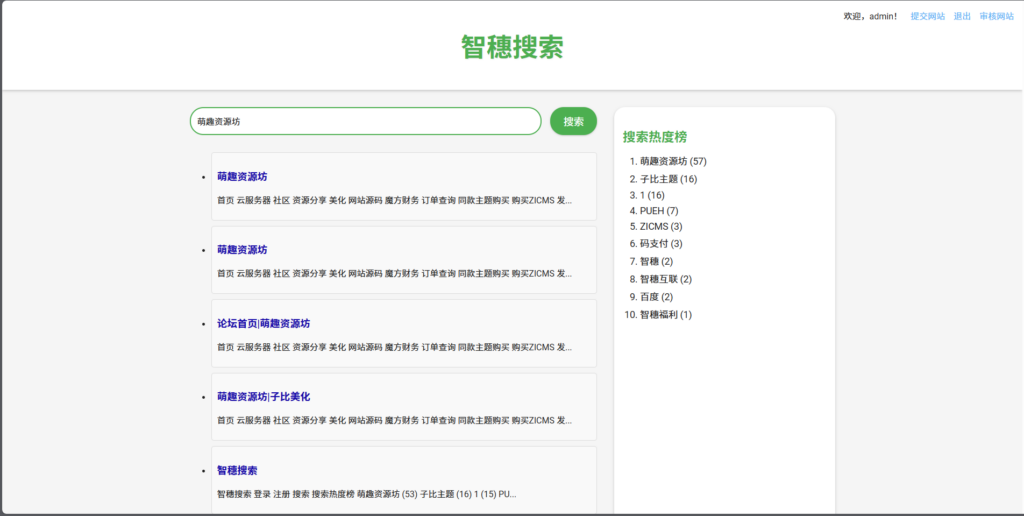The height and width of the screenshot is (516, 1024).
Task: Select hot search item 智穗福利 (1)
Action: [666, 314]
